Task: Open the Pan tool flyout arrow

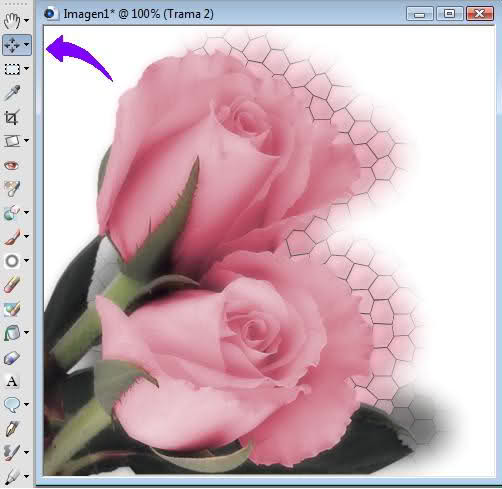Action: click(x=26, y=20)
